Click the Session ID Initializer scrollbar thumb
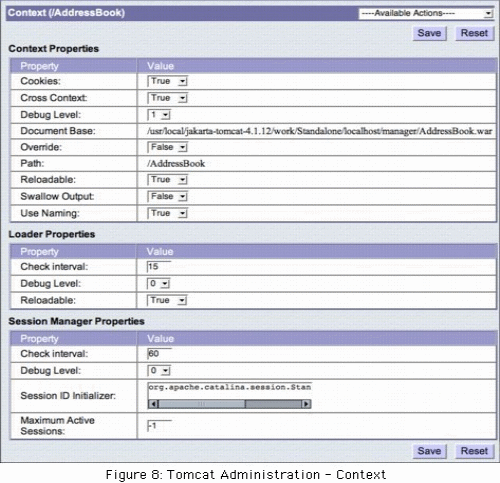The image size is (500, 483). 202,404
